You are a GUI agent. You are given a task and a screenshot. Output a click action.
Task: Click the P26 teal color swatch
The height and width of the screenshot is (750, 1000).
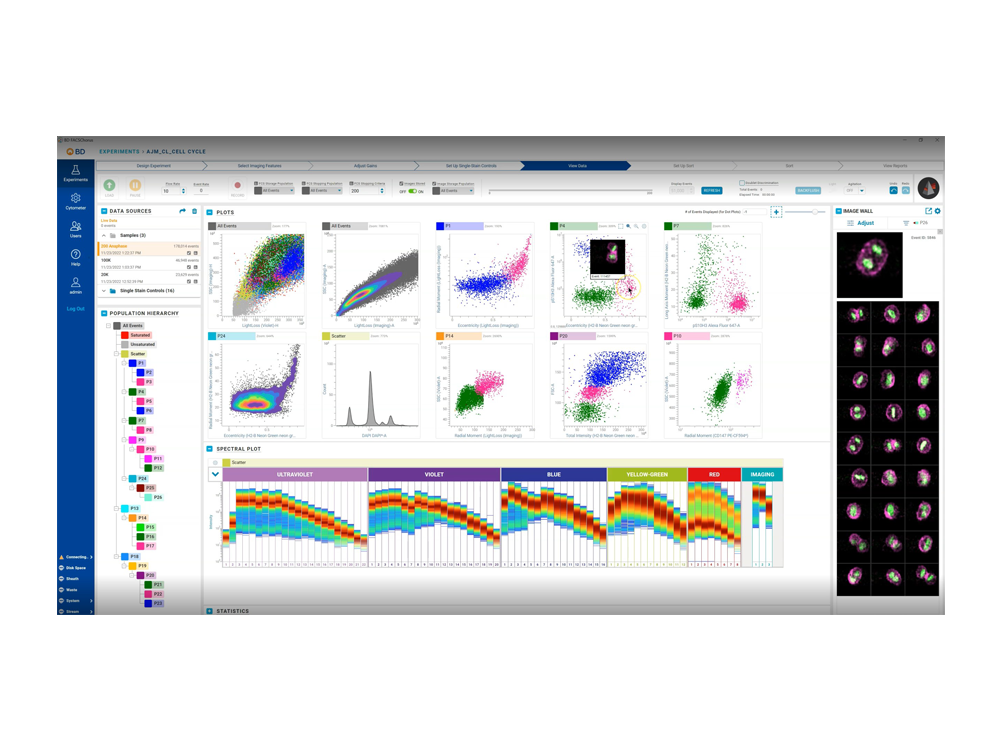pyautogui.click(x=148, y=497)
